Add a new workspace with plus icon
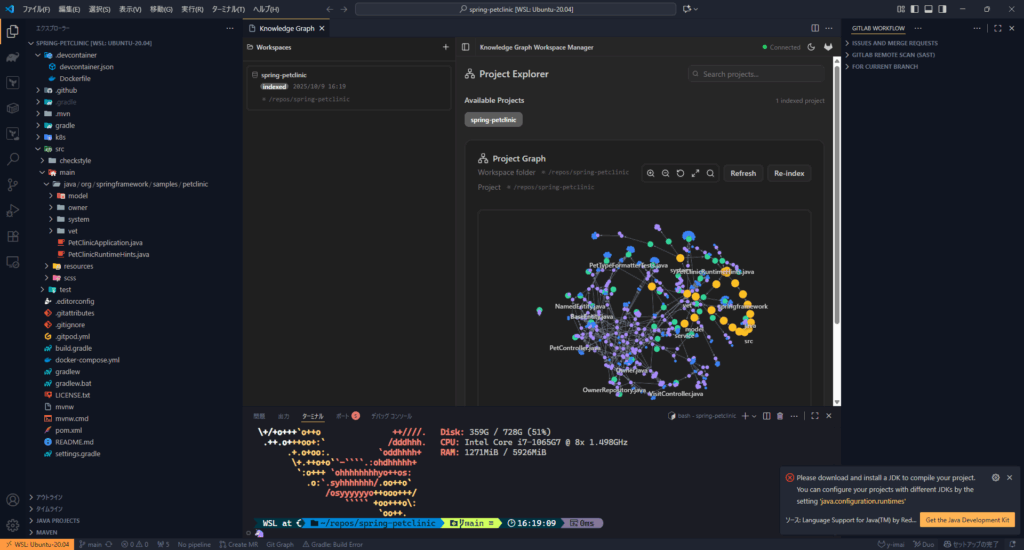1024x550 pixels. [x=445, y=47]
